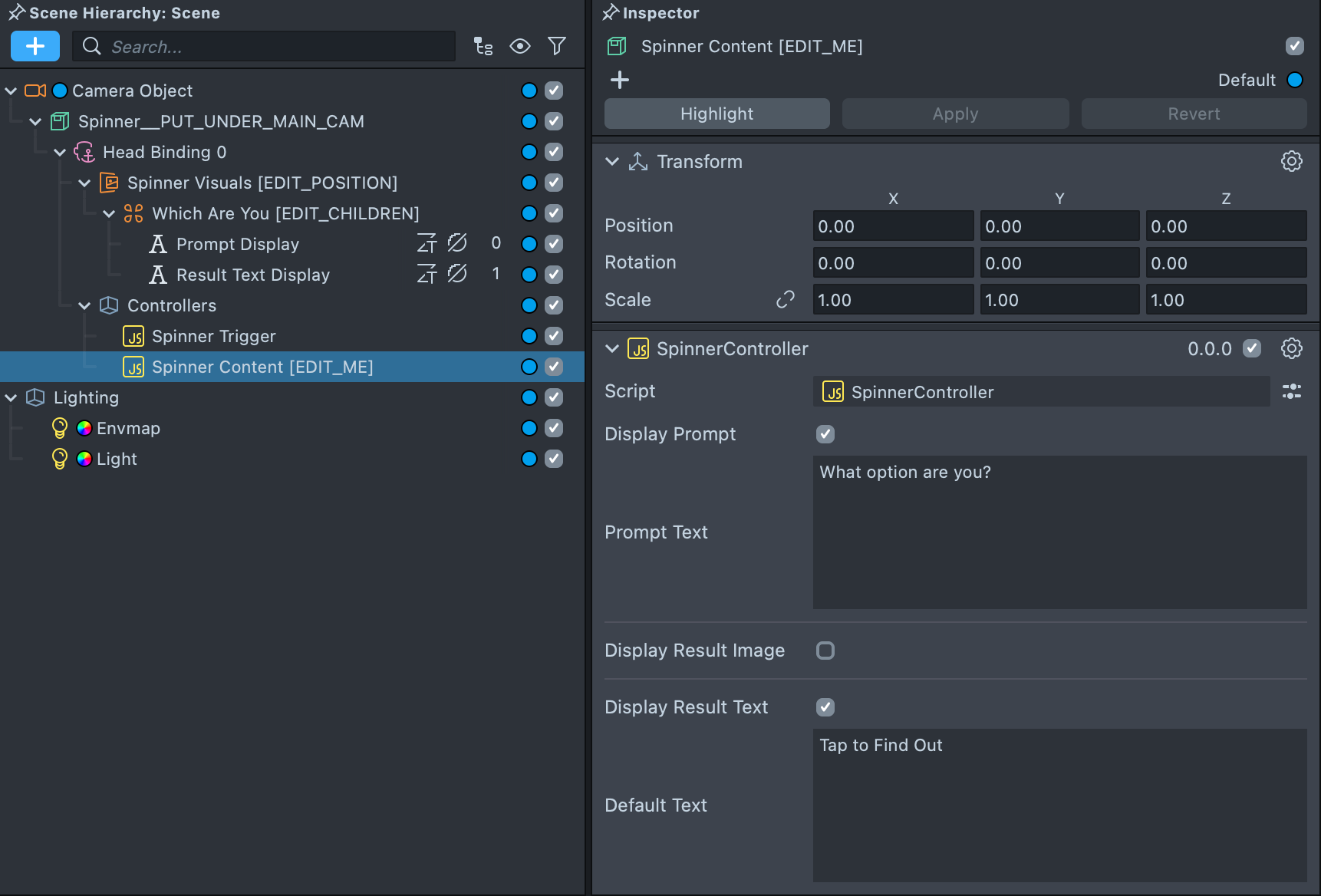Click the blue add object plus button
The image size is (1321, 896).
pyautogui.click(x=35, y=46)
